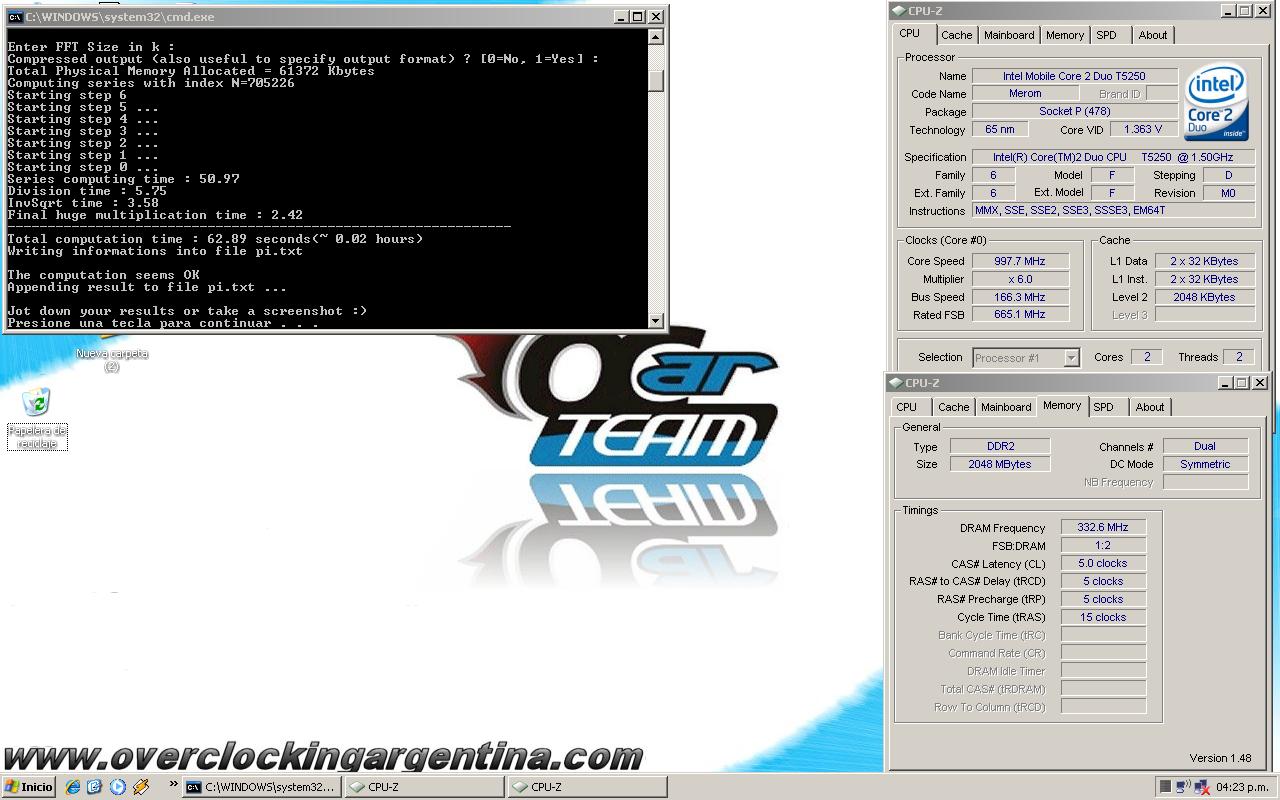The image size is (1280, 800).
Task: Activate the CPU-Z taskbar button beside cmd.exe
Action: coord(424,787)
